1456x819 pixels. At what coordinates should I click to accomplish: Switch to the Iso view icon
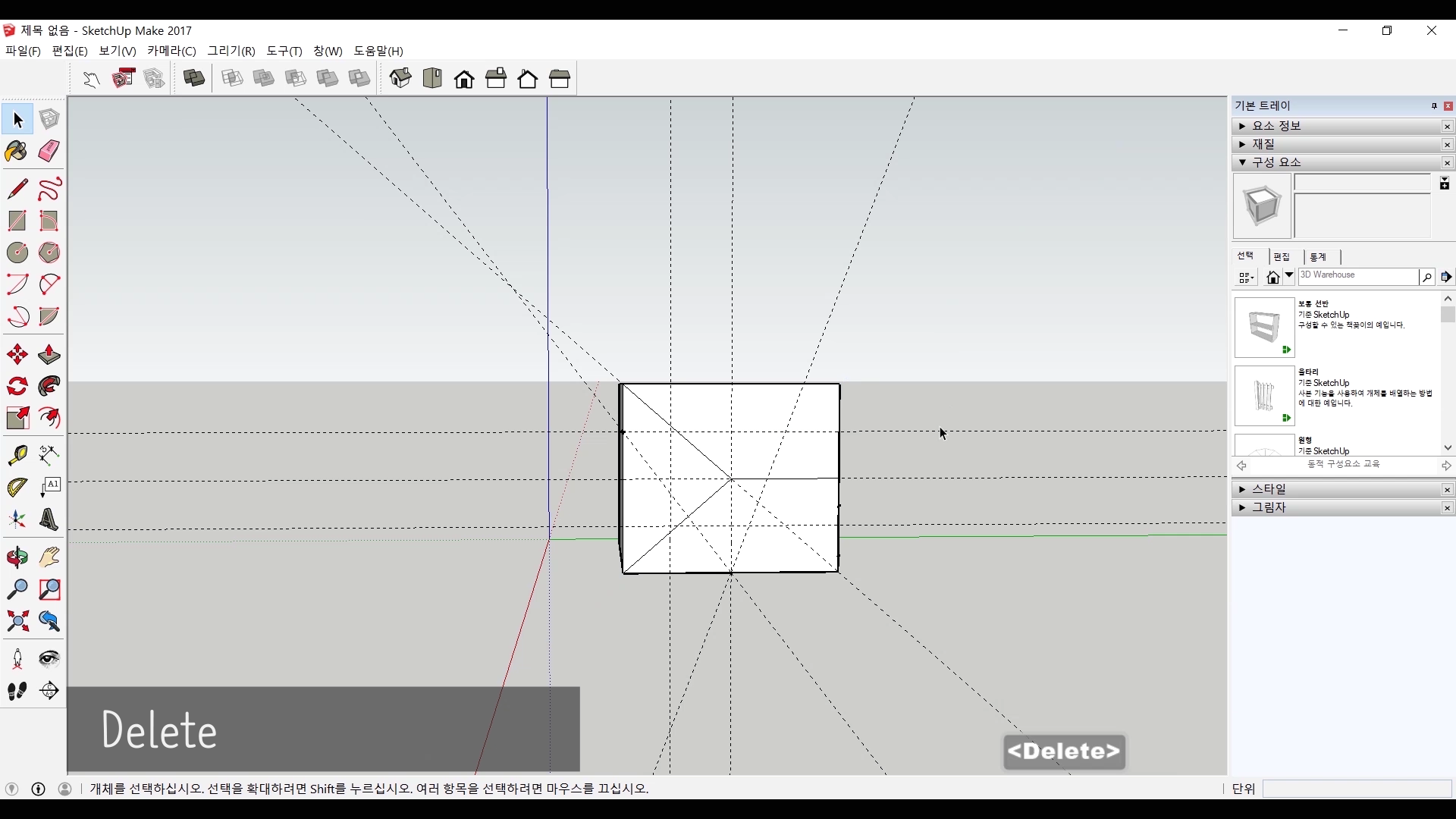click(400, 78)
